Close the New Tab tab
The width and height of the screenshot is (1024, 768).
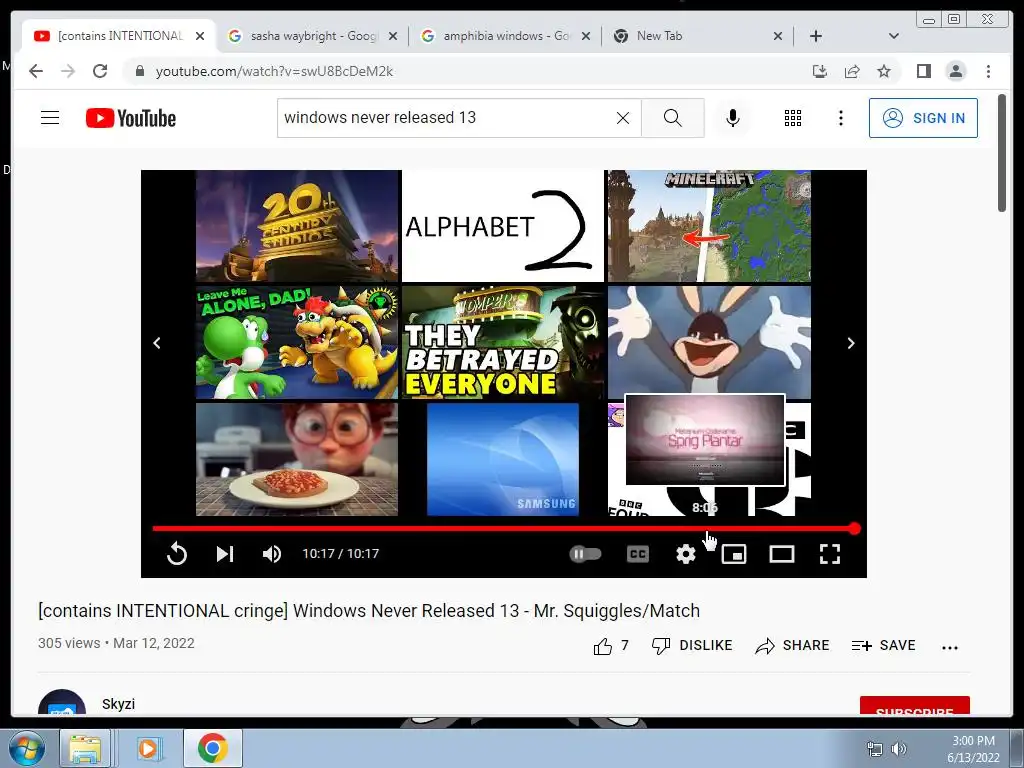[x=777, y=37]
